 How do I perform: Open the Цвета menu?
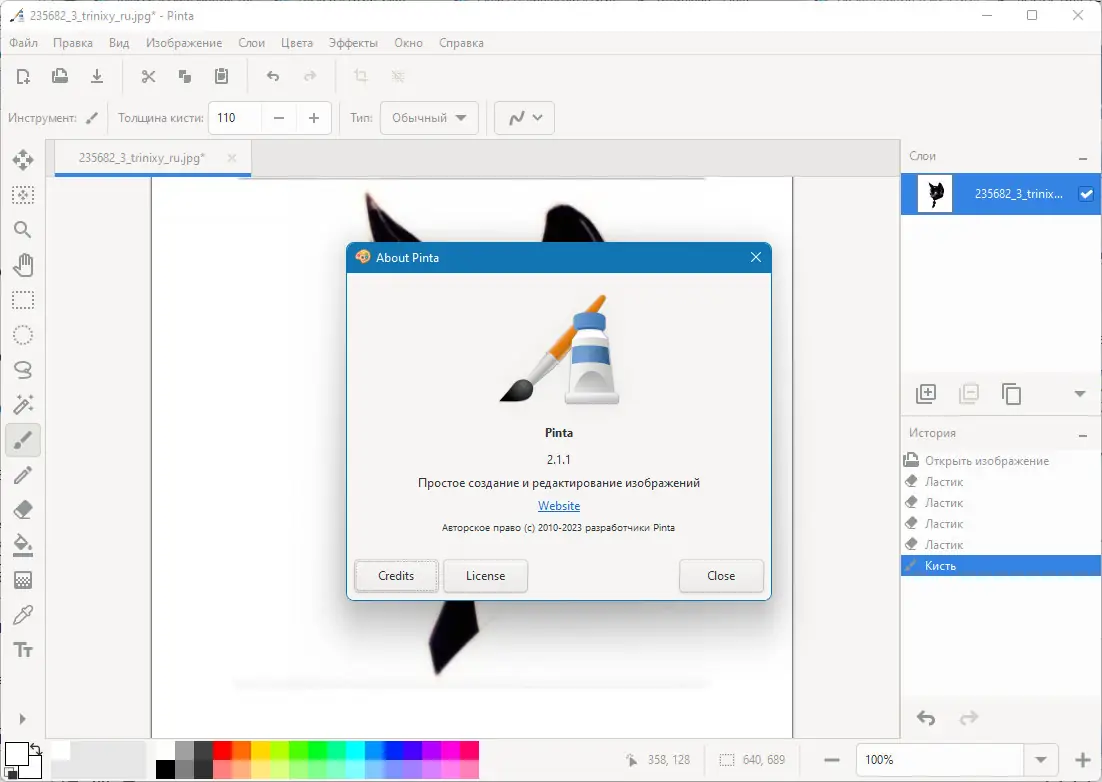tap(297, 43)
